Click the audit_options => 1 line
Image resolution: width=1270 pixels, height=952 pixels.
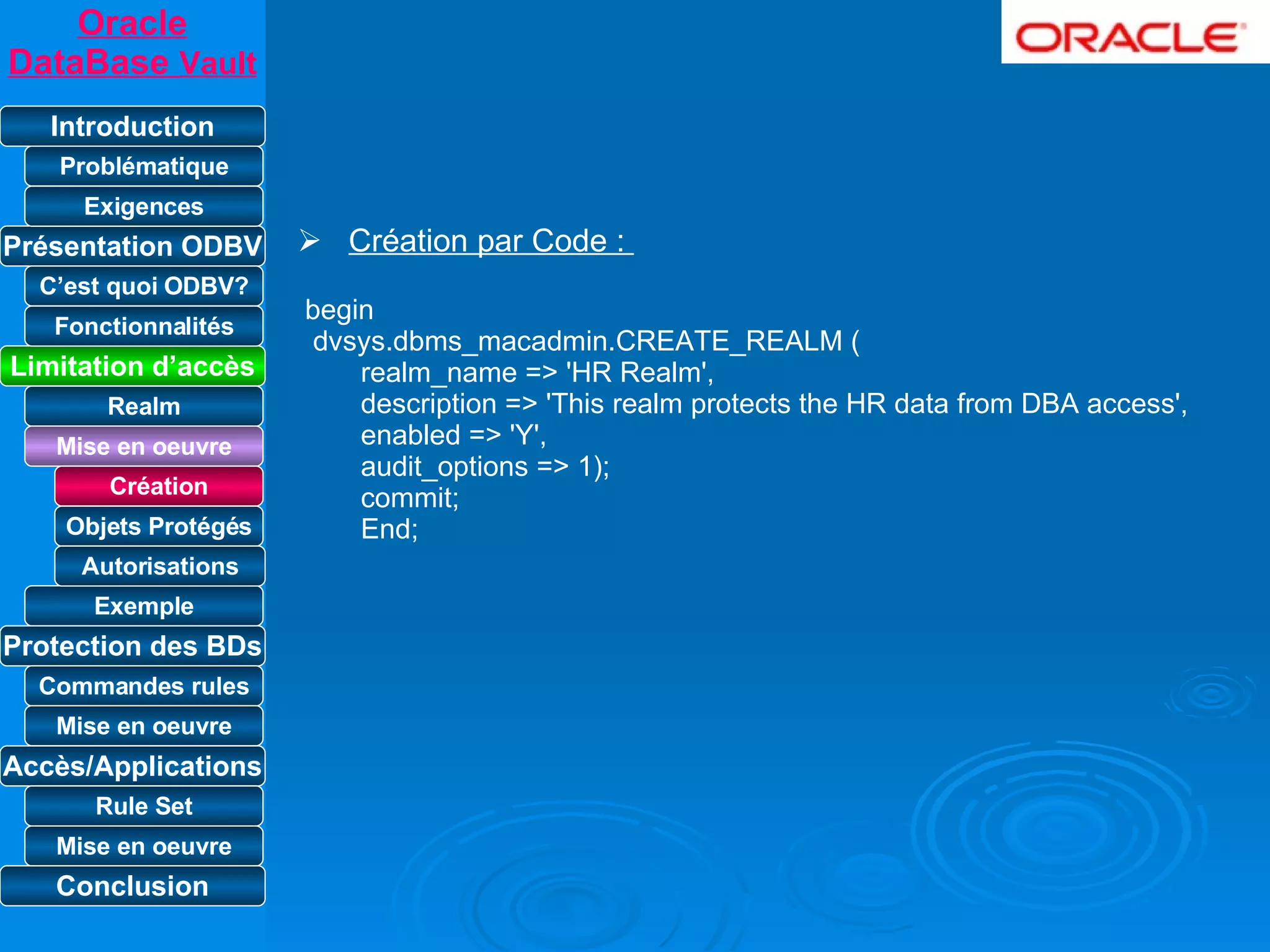tap(485, 467)
